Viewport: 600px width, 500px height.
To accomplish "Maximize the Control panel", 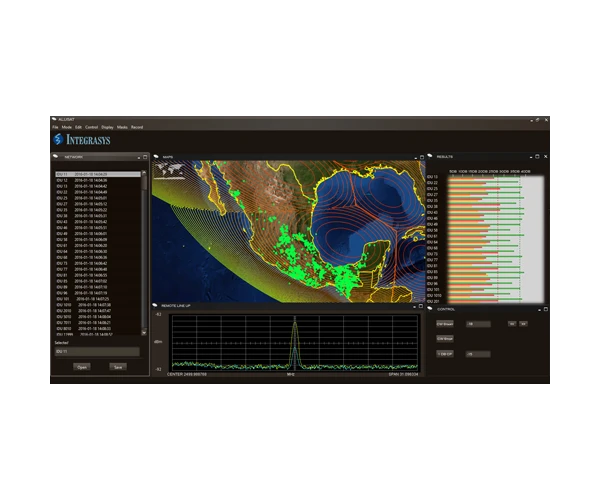I will [546, 309].
